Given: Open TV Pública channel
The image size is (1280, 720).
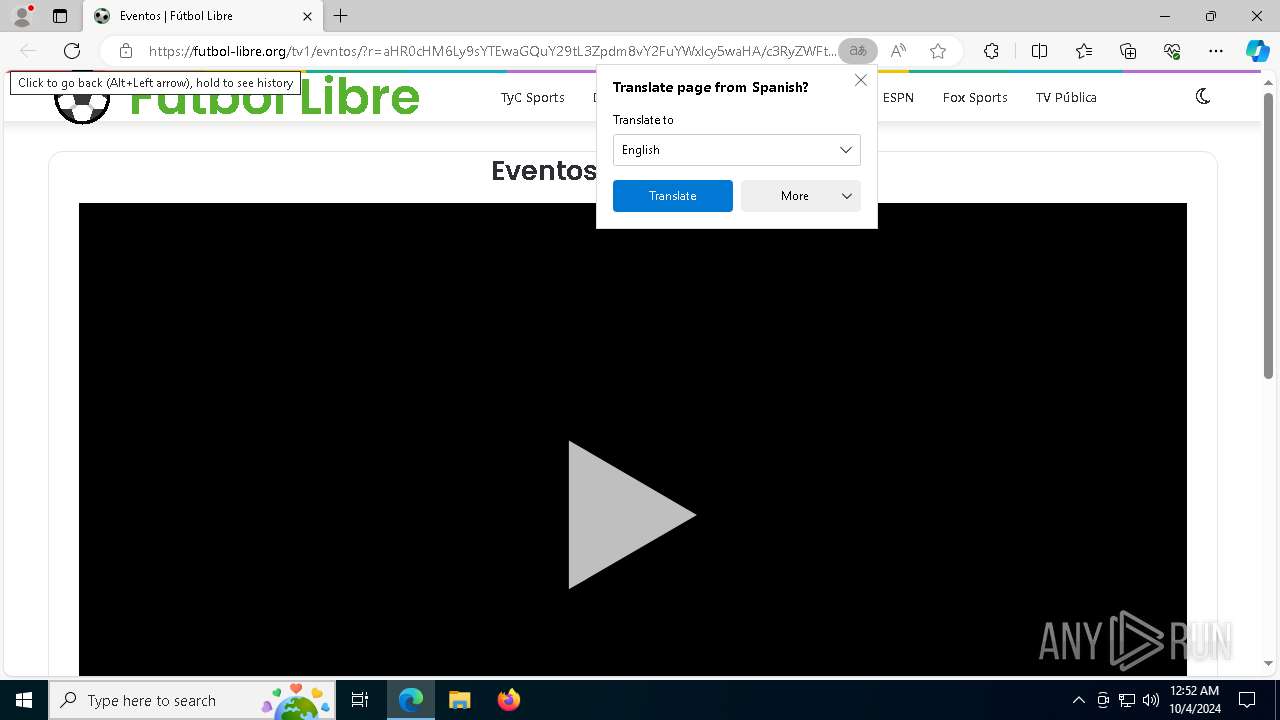Looking at the screenshot, I should pyautogui.click(x=1066, y=97).
